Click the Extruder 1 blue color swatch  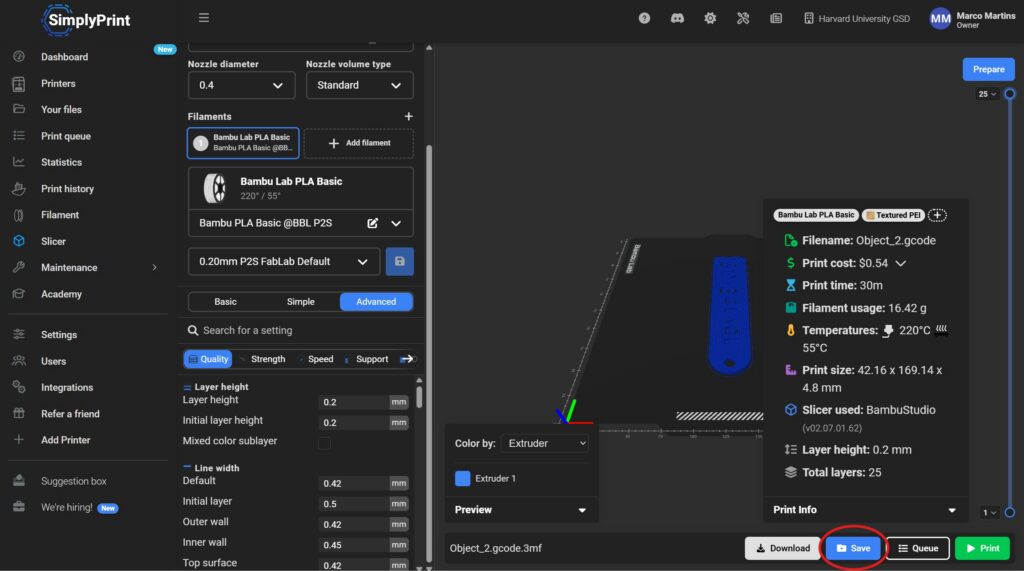tap(462, 478)
